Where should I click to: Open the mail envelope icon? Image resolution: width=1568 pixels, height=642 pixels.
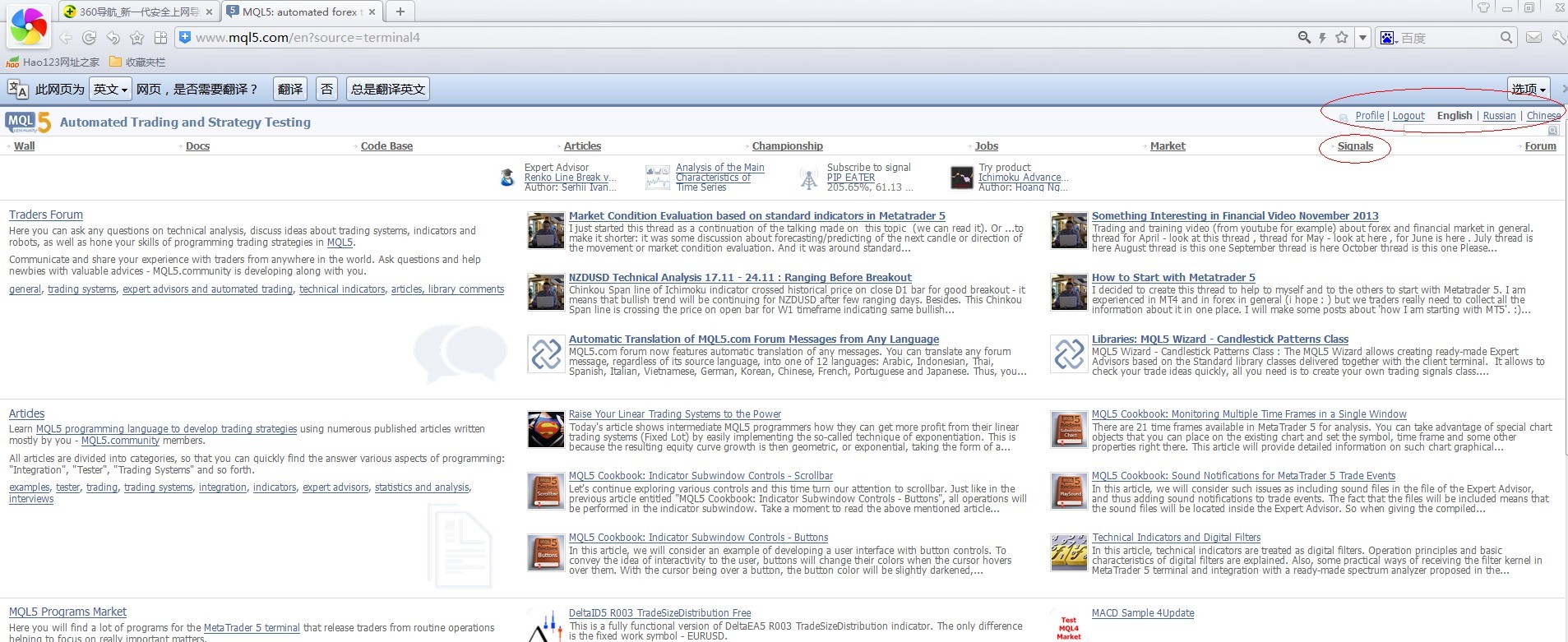[x=1533, y=37]
